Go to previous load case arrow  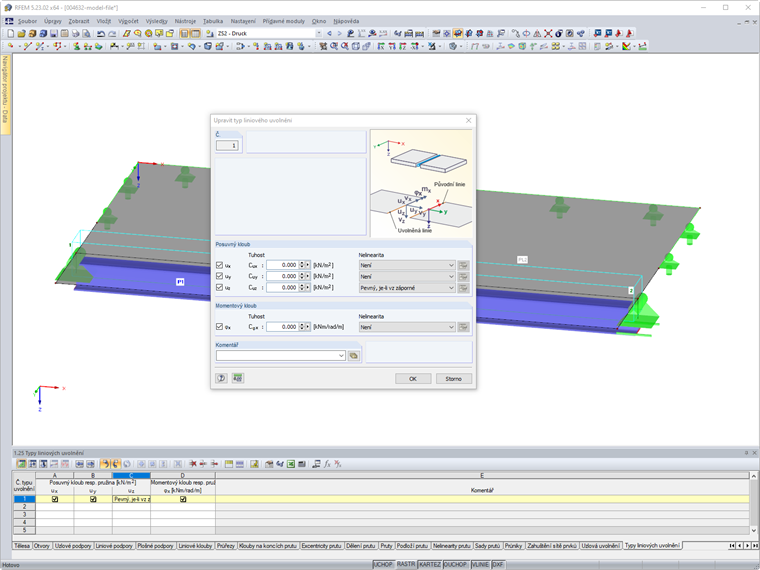330,33
